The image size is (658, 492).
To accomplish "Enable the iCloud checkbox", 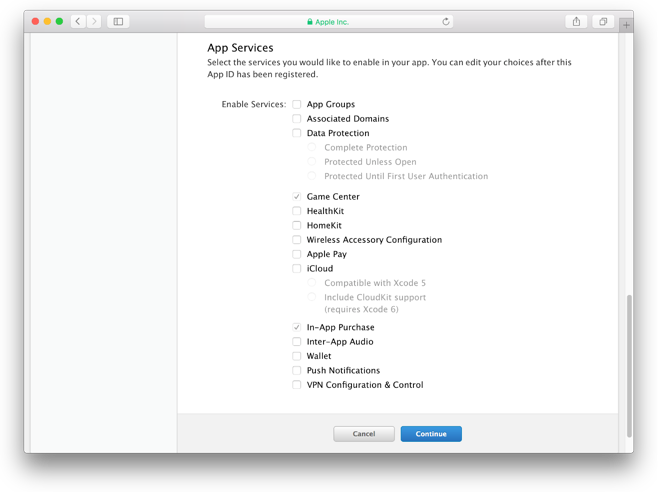I will [x=297, y=268].
